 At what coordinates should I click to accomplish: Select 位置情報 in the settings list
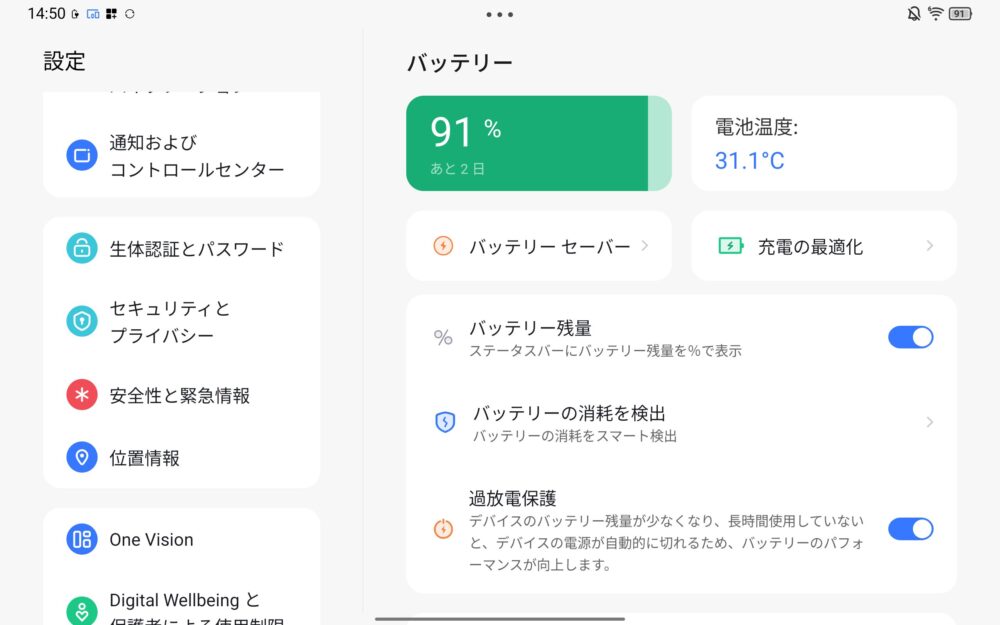[x=145, y=458]
